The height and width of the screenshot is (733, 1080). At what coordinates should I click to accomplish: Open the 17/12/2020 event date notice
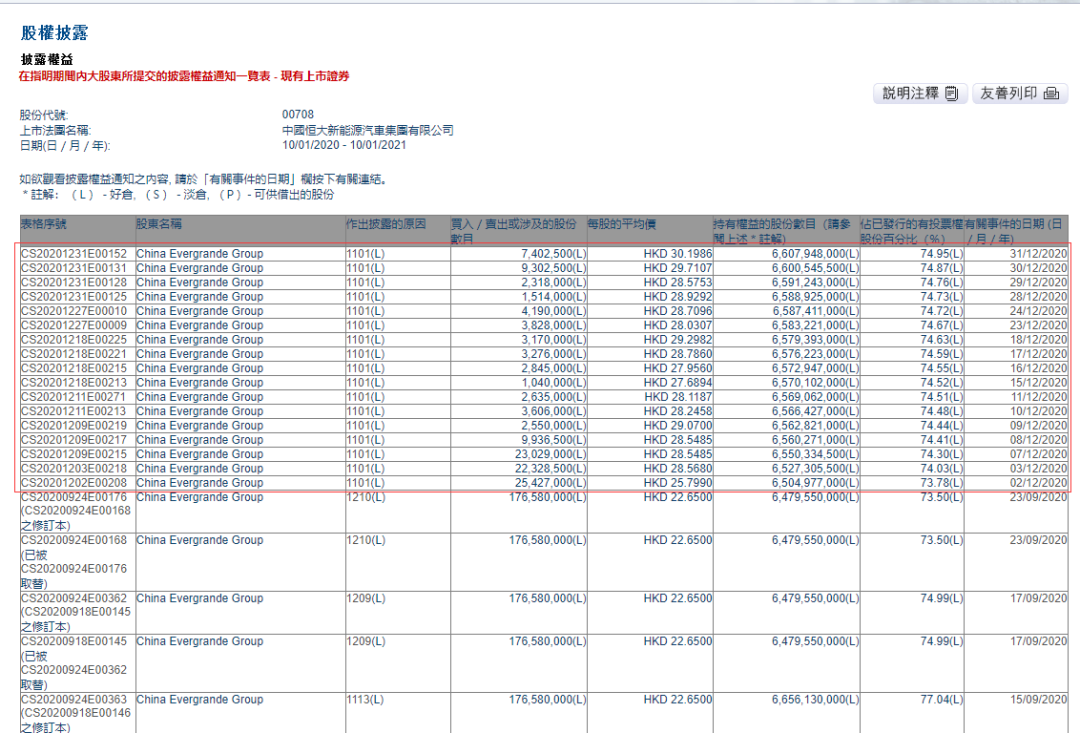(x=1038, y=354)
